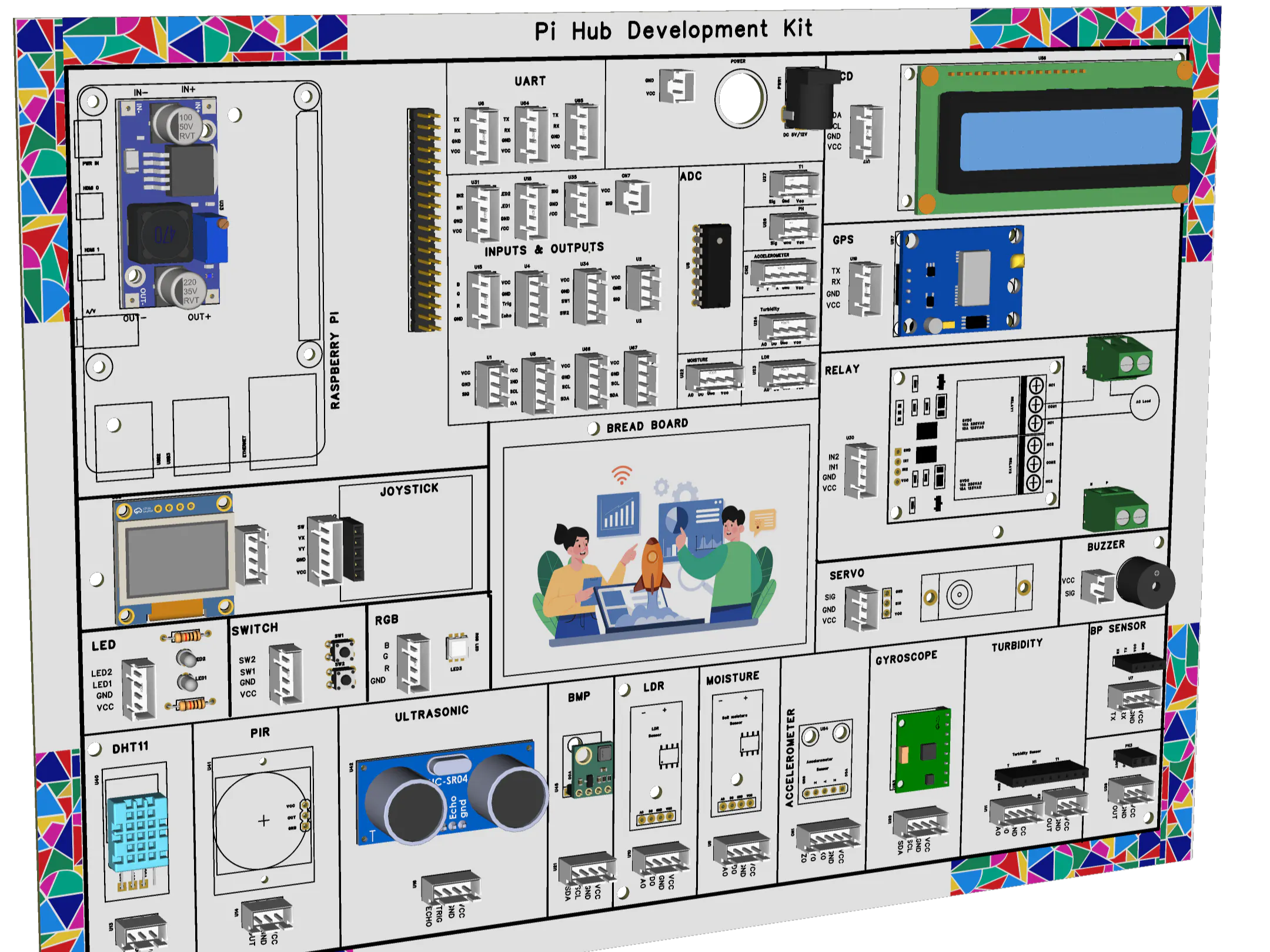Click the black round buzzer component
The height and width of the screenshot is (952, 1270).
point(1145,582)
